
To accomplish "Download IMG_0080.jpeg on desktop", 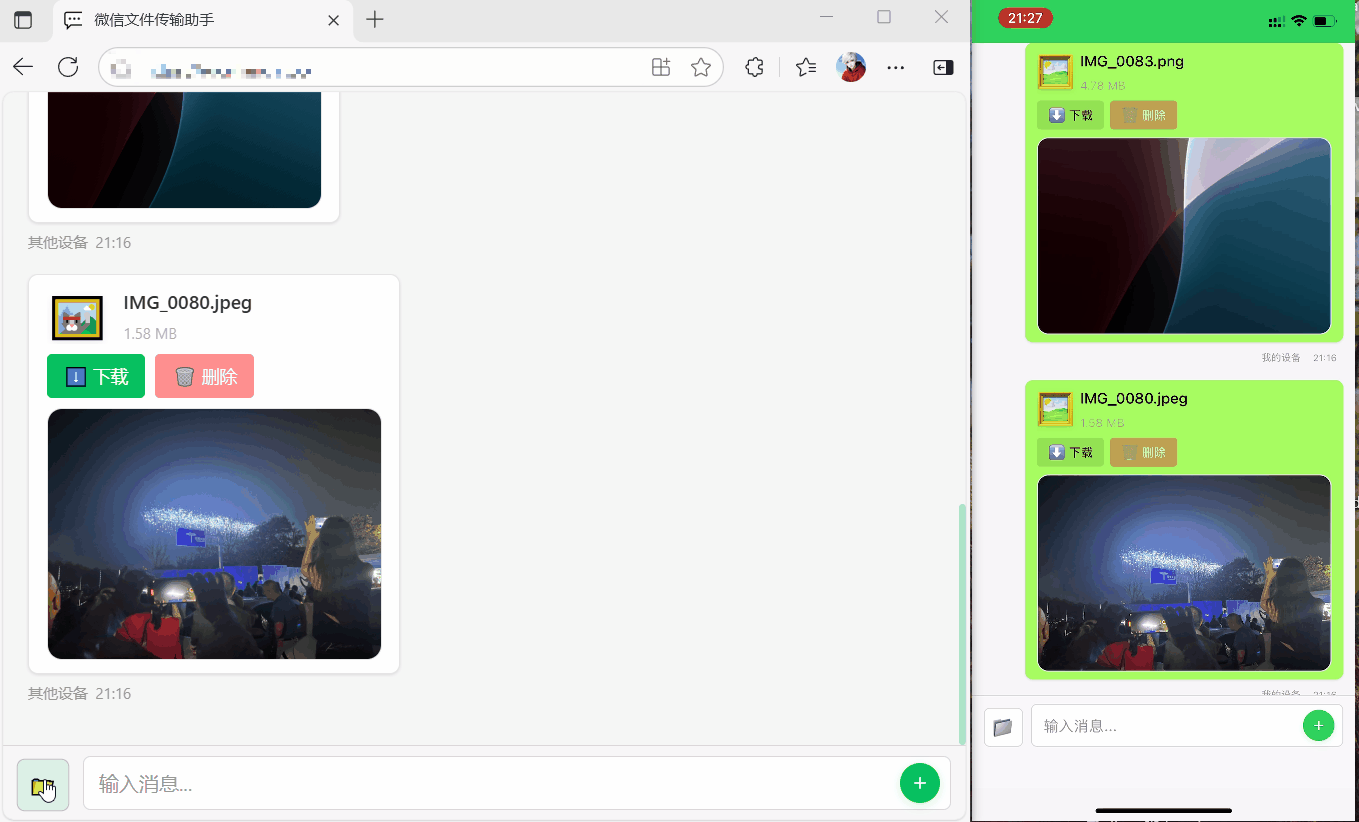I will tap(96, 376).
